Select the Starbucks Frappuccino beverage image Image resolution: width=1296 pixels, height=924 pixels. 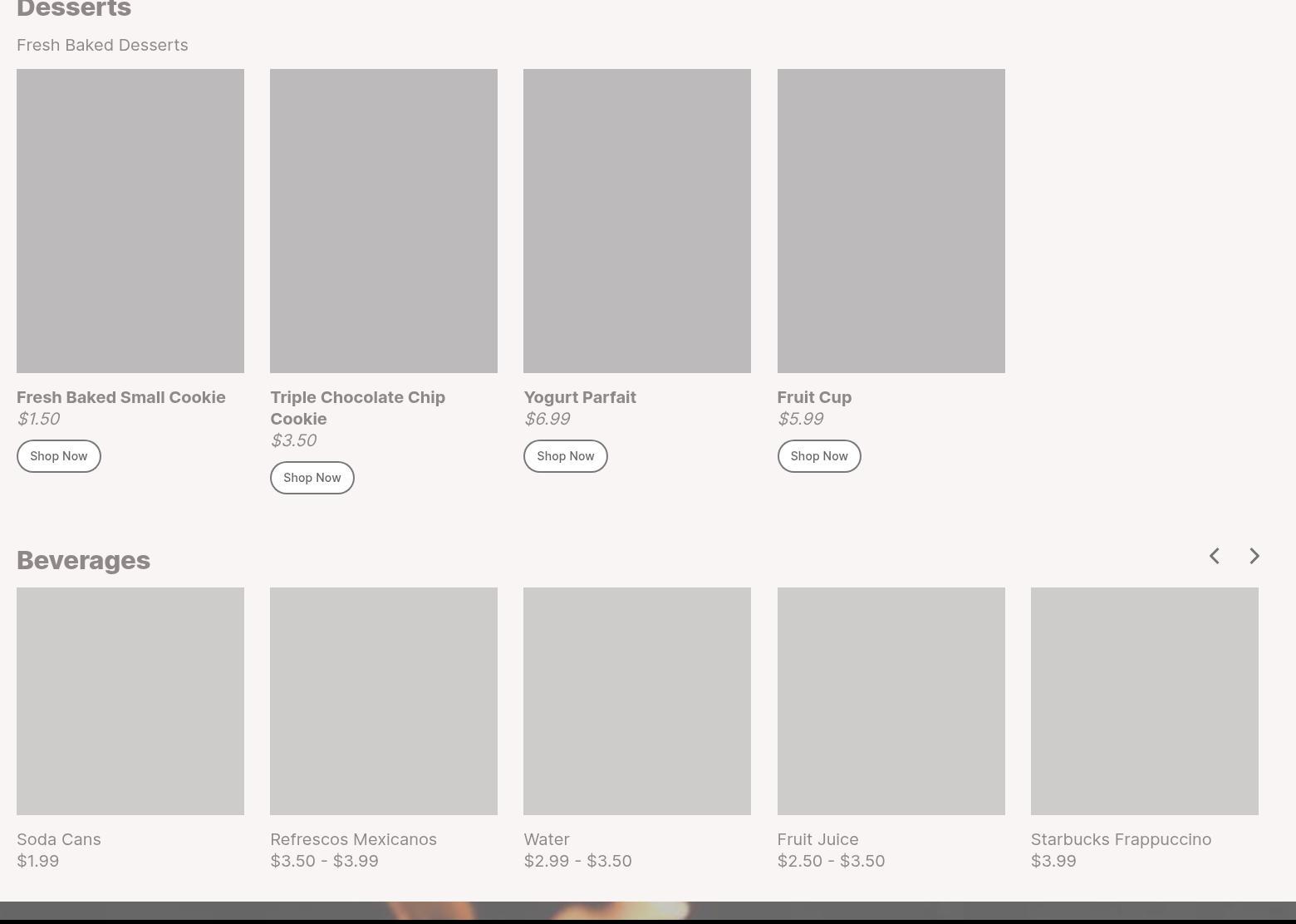[1144, 701]
